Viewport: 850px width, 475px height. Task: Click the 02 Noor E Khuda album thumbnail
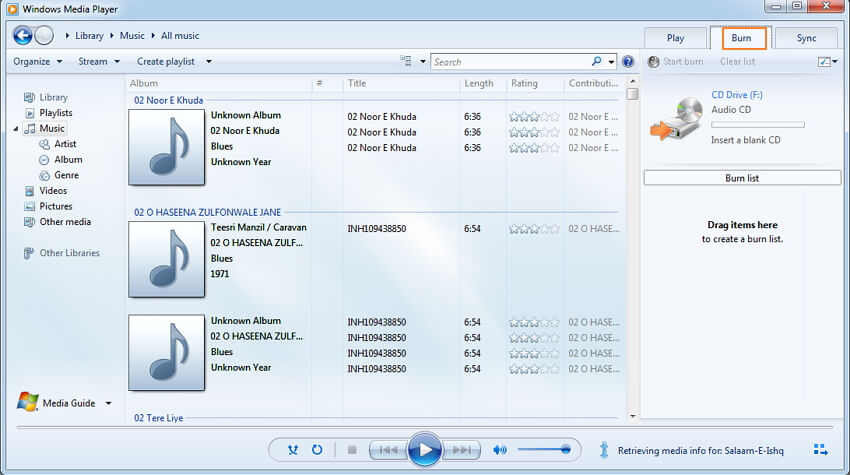(166, 147)
